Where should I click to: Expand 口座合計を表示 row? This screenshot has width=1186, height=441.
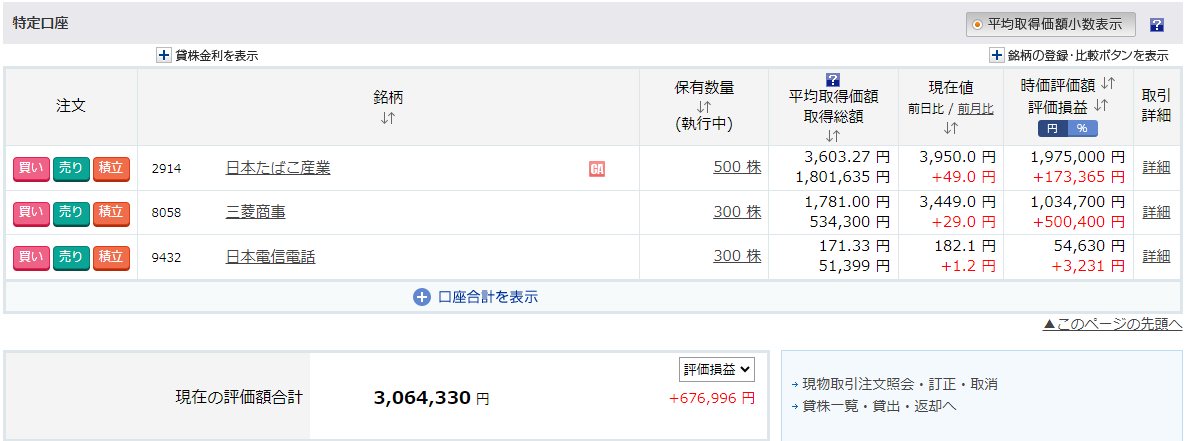(476, 297)
